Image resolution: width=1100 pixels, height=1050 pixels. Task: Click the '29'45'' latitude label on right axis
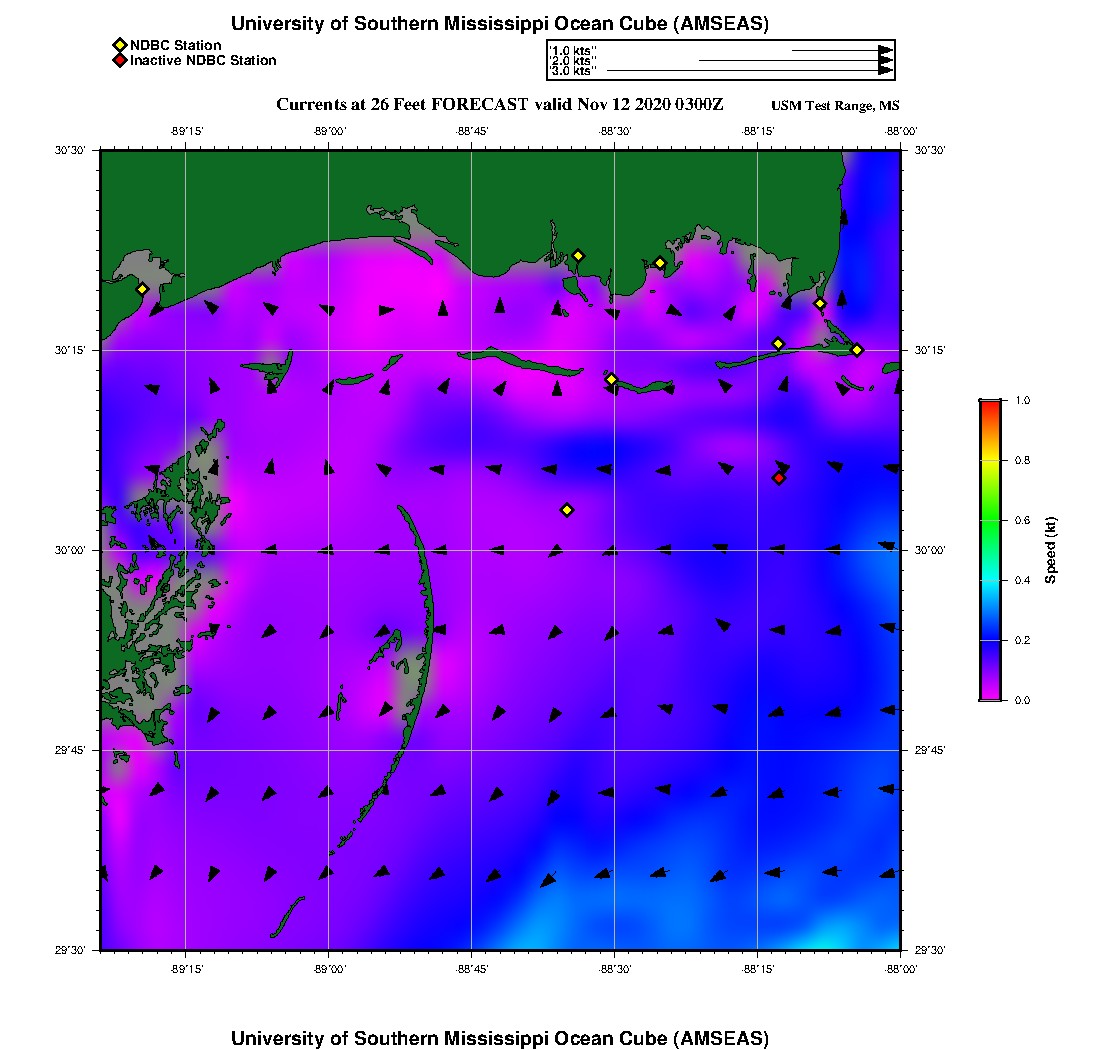[x=930, y=751]
